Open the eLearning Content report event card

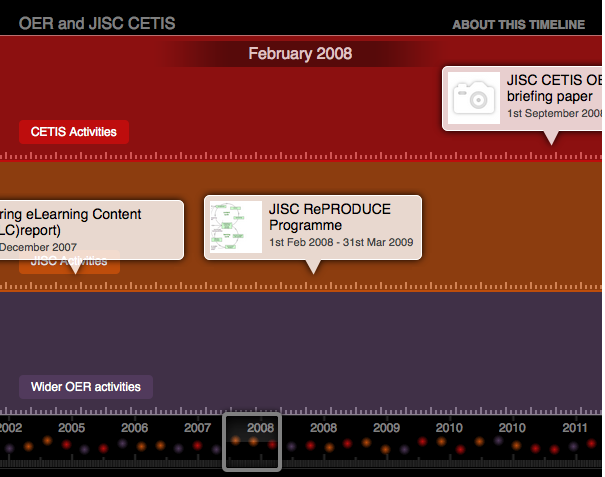pos(91,230)
